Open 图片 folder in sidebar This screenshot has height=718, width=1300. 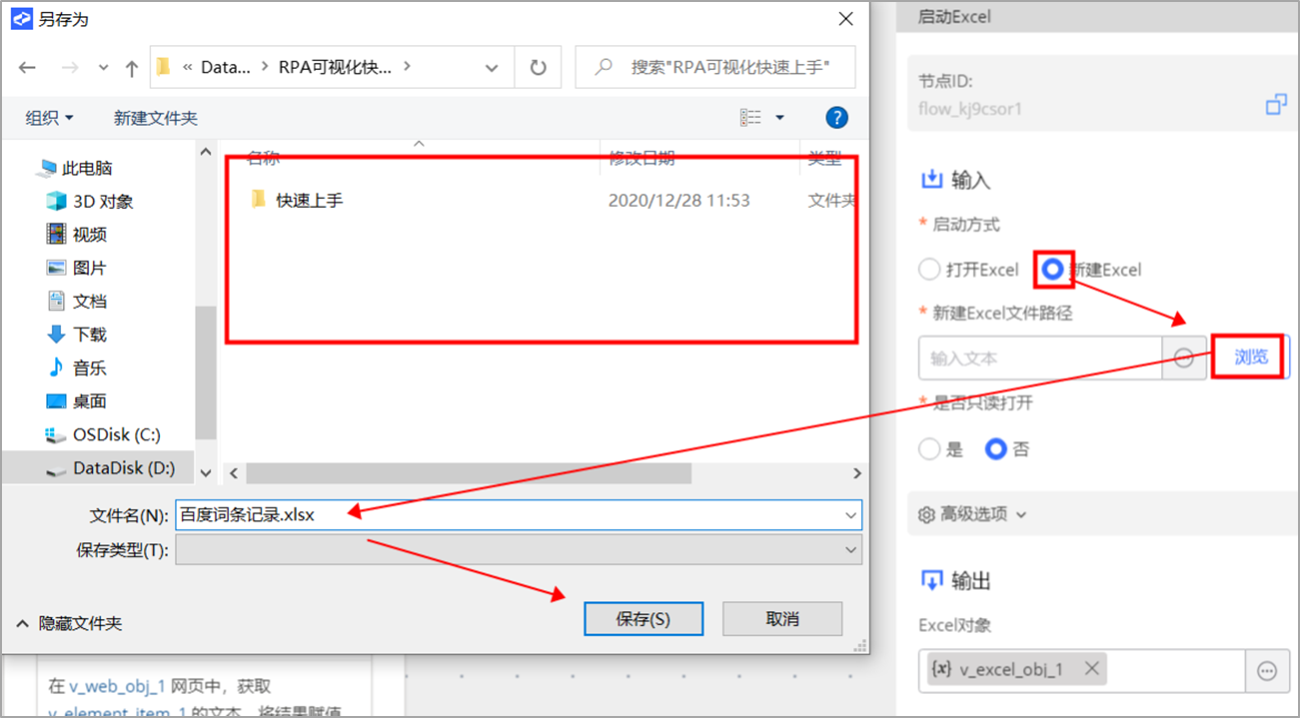77,268
